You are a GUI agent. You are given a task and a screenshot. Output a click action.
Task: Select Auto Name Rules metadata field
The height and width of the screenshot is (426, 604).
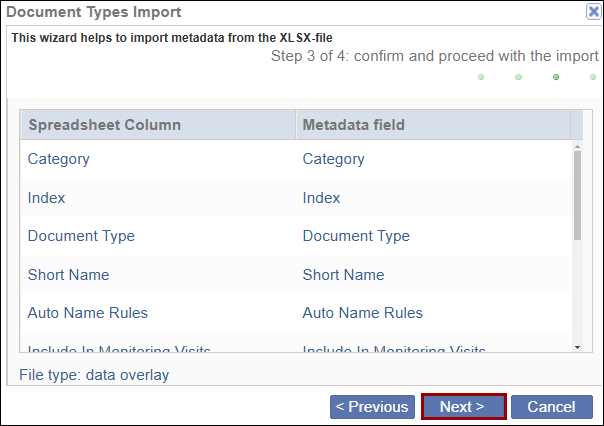362,313
